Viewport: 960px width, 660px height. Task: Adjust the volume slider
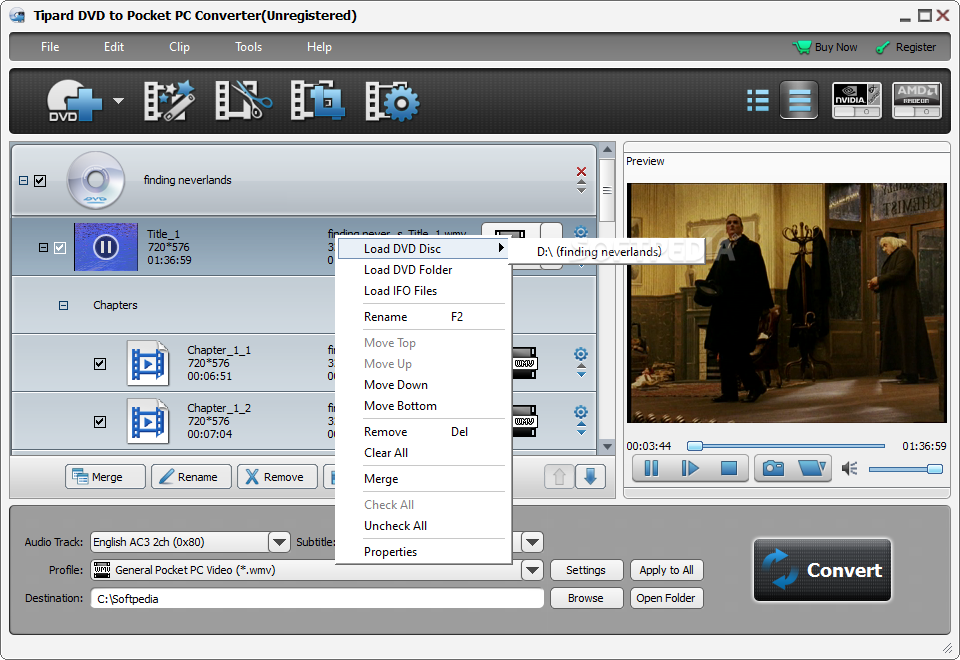[x=906, y=469]
